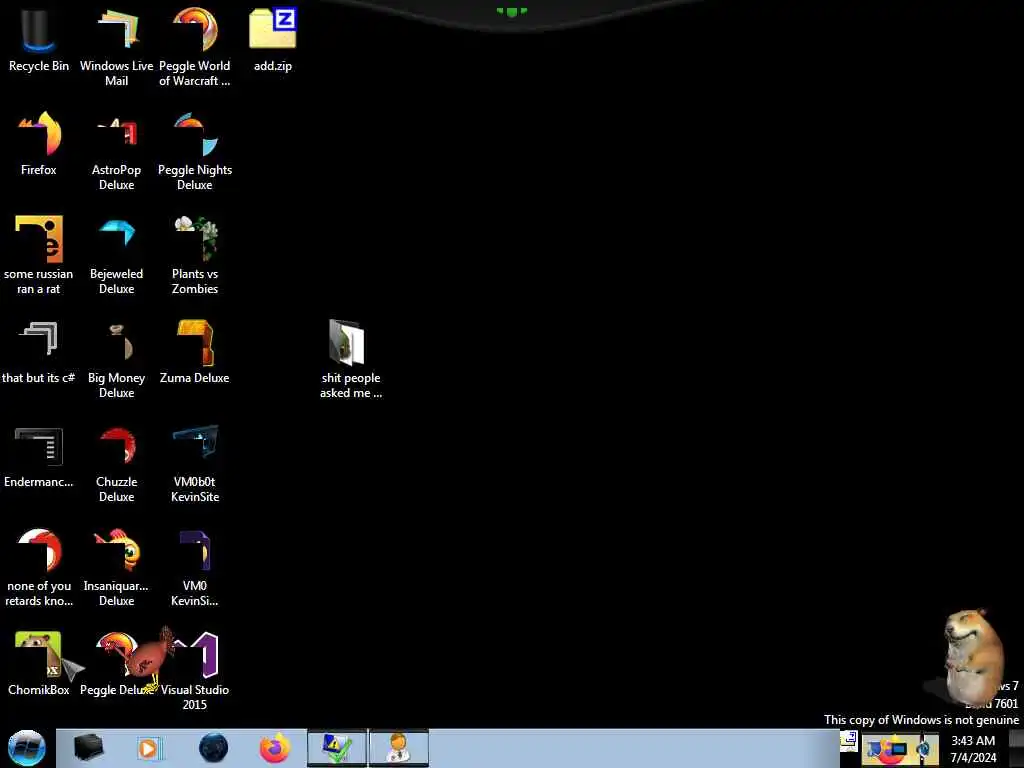Select the 'shit people asked me ...' folder
Screen dimensions: 1024x768
click(351, 359)
